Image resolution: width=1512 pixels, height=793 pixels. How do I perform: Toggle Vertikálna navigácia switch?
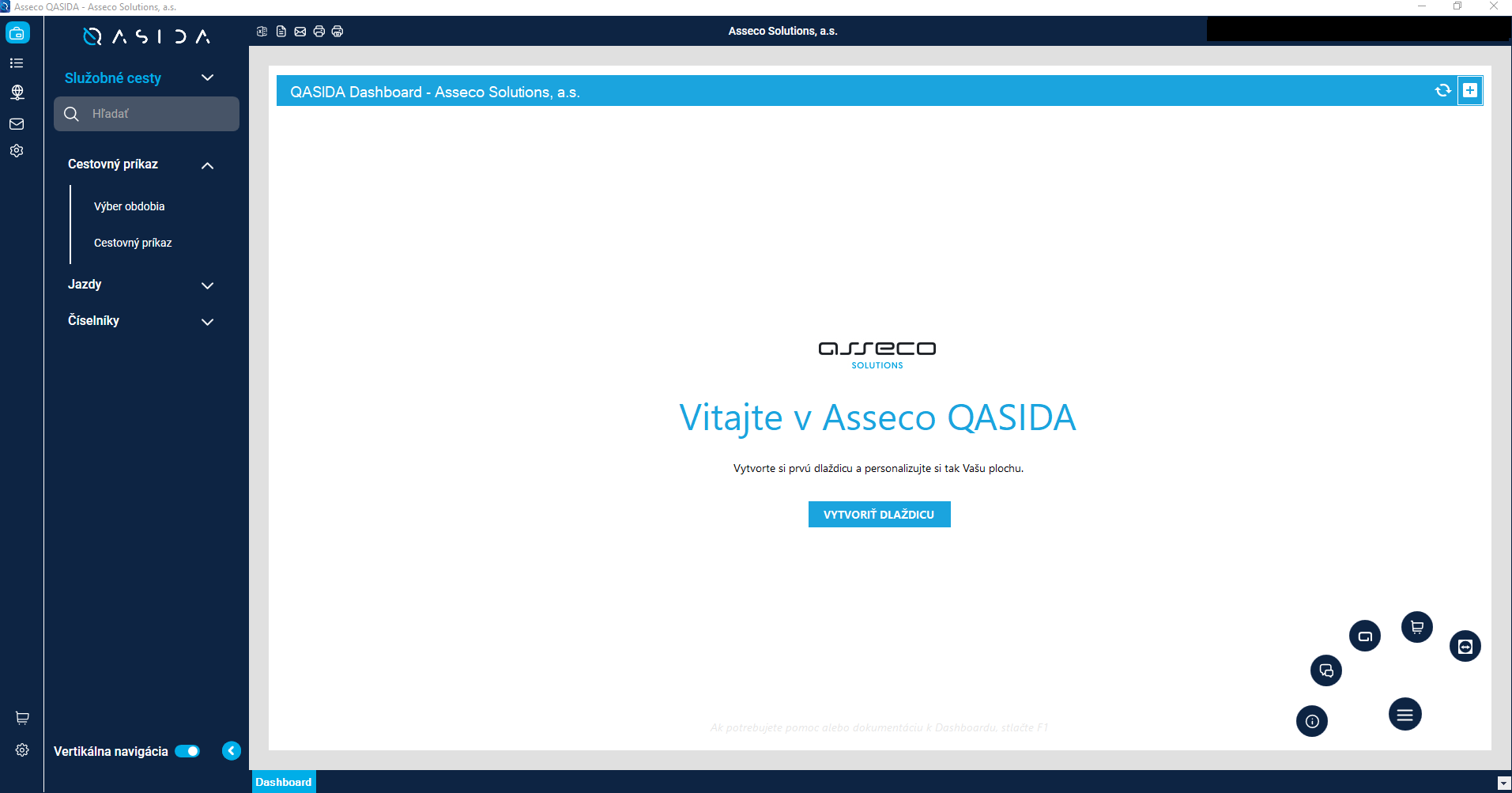[187, 751]
